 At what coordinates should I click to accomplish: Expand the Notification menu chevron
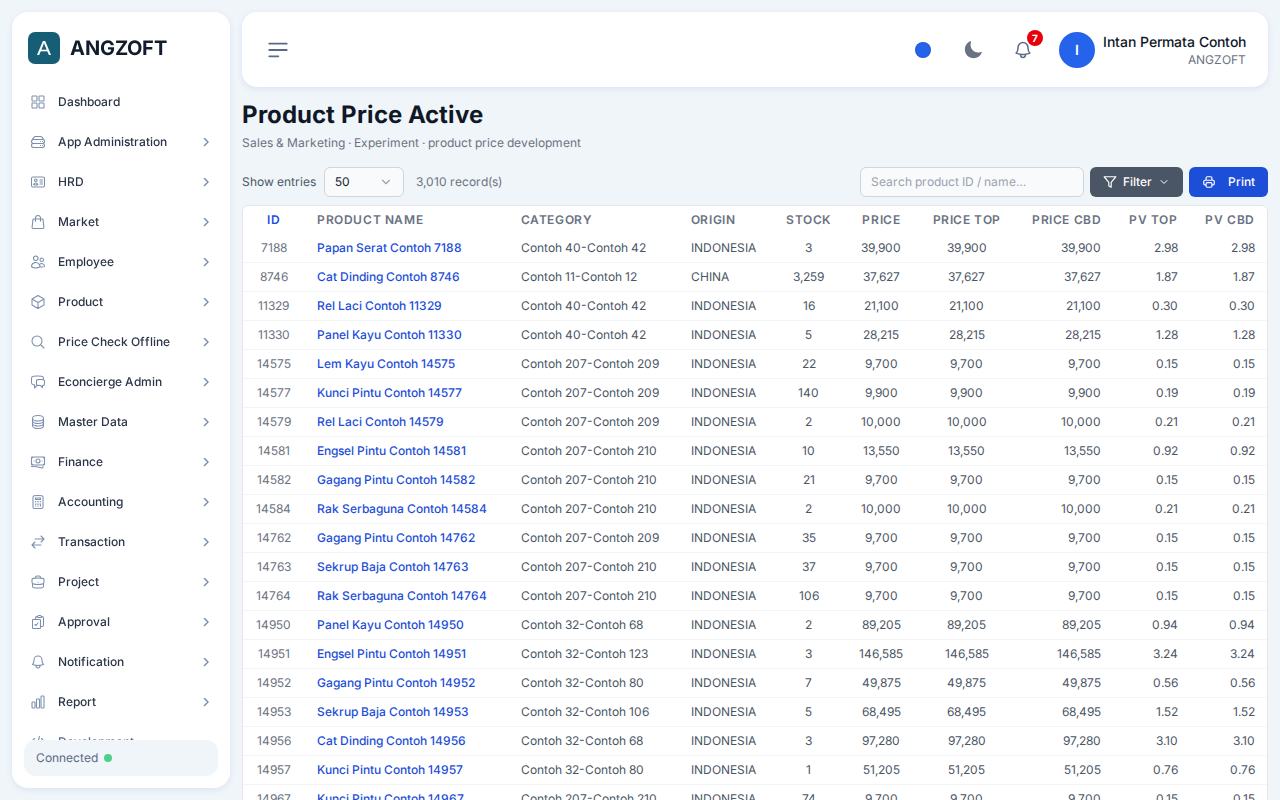click(206, 662)
